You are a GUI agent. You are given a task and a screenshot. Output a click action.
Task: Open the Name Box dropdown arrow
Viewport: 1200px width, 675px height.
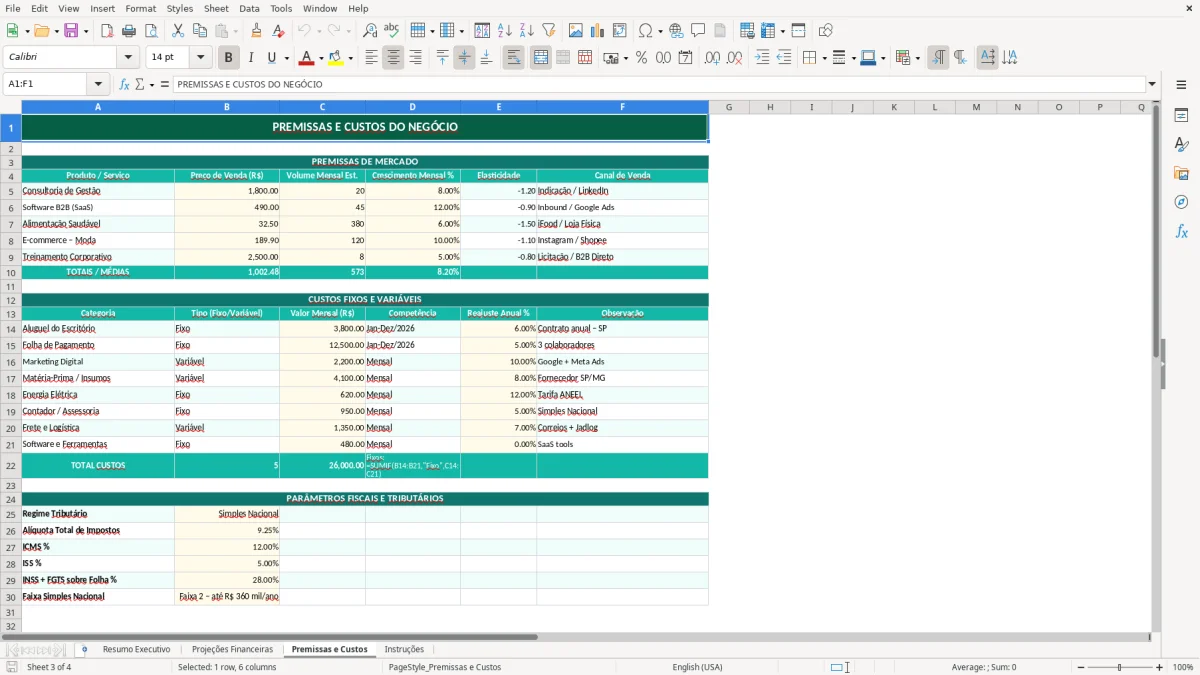98,85
